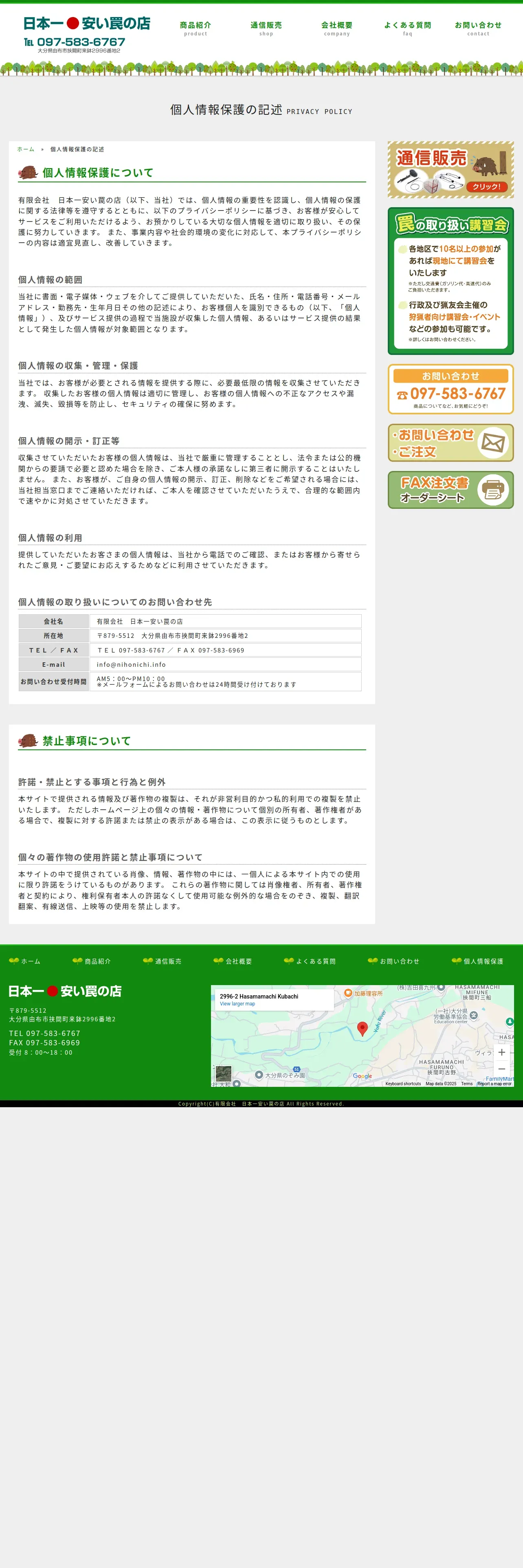
Task: Click the header phone number 097-583-6767
Action: point(81,42)
